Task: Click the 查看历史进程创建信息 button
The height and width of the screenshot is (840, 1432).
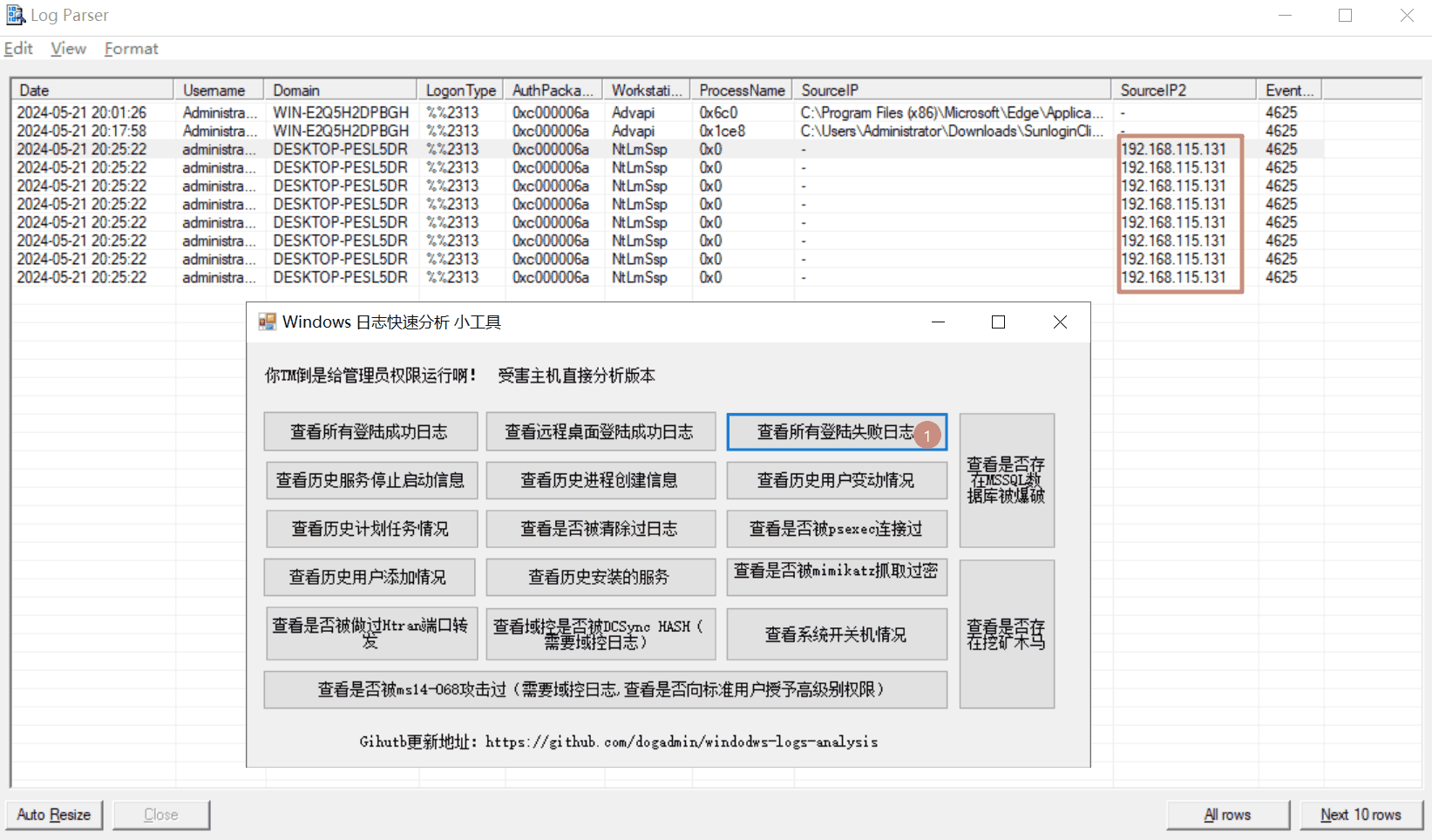Action: tap(600, 480)
